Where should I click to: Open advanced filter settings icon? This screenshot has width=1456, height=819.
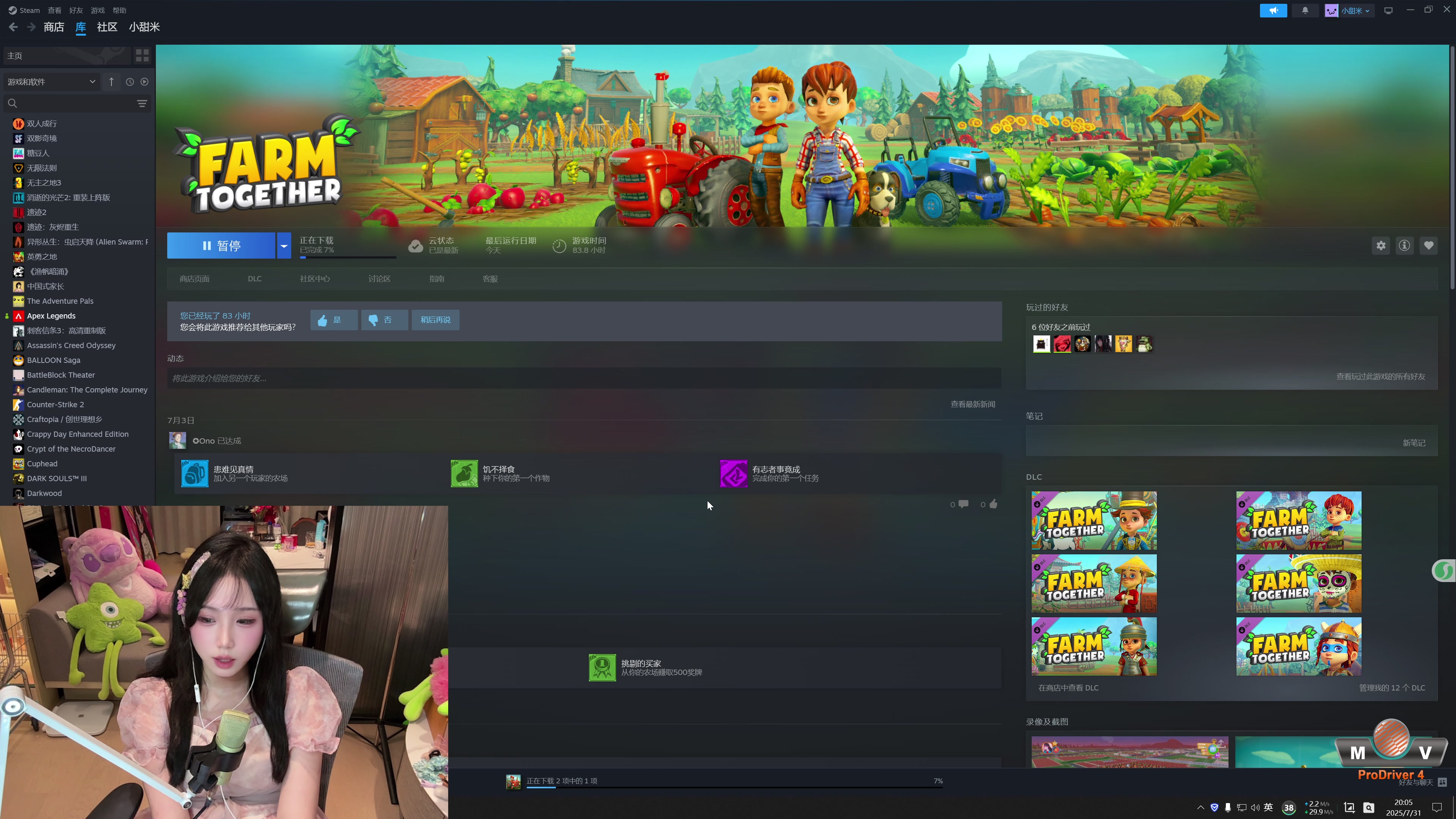(x=142, y=104)
